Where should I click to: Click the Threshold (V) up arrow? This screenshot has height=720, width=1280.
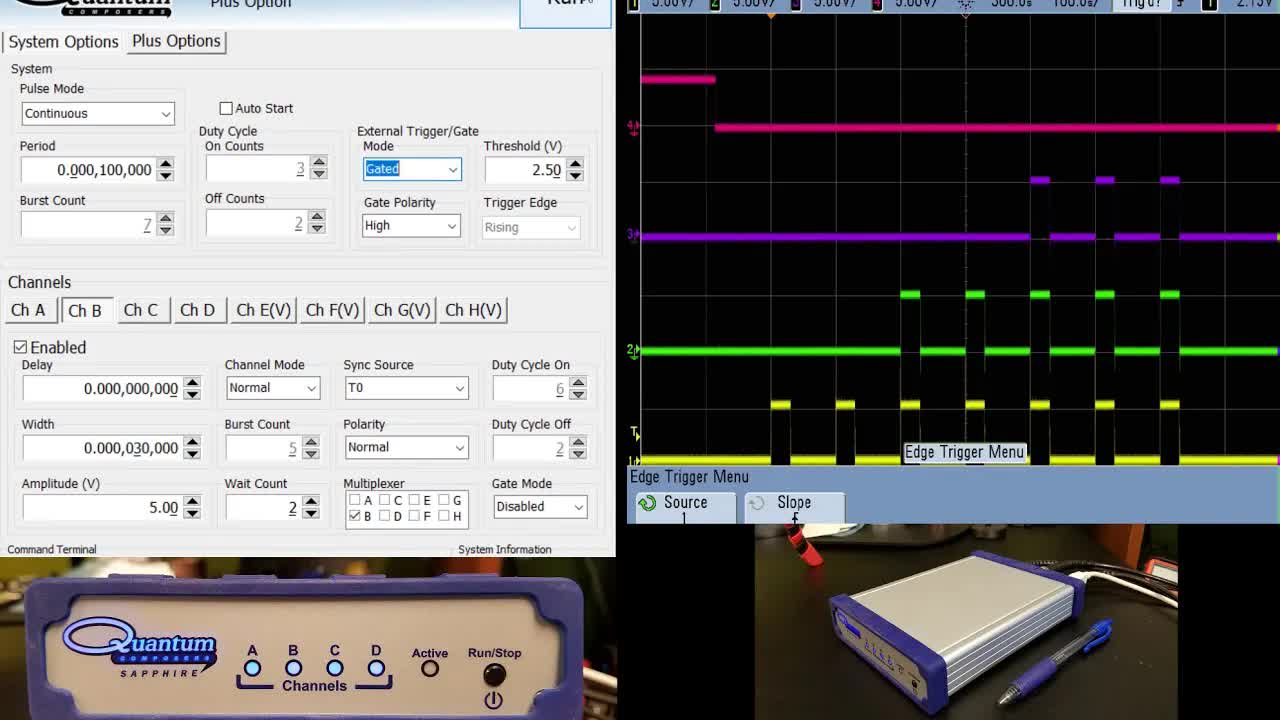click(574, 164)
